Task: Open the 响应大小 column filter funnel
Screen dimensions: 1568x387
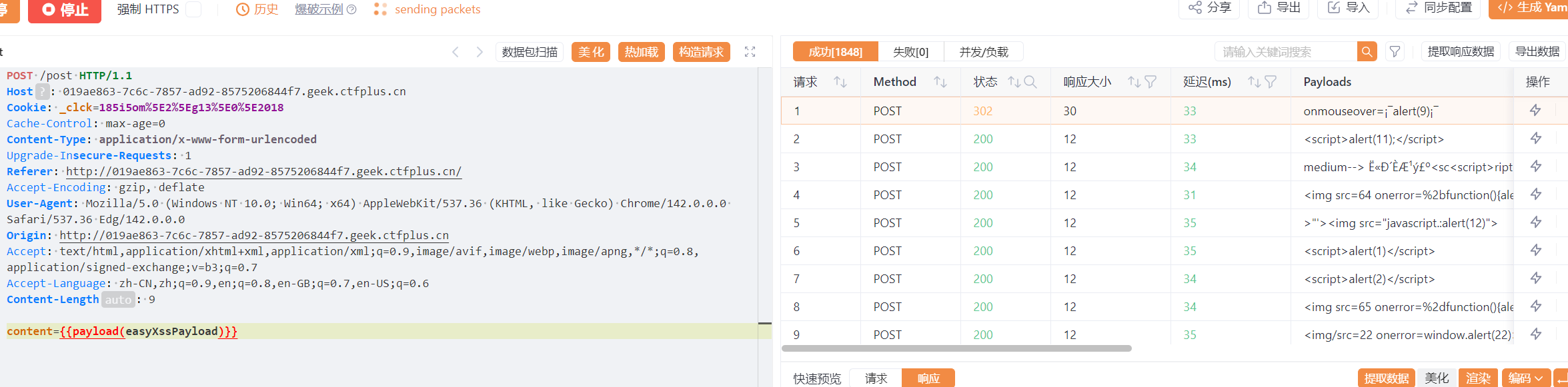Action: point(1150,82)
